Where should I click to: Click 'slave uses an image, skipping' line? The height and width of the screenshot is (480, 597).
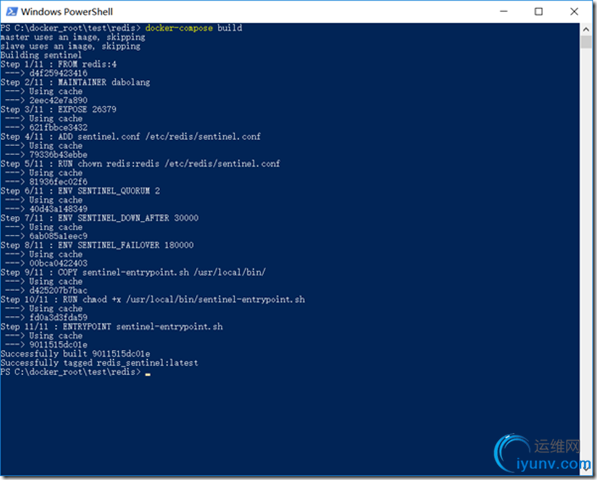(x=70, y=46)
